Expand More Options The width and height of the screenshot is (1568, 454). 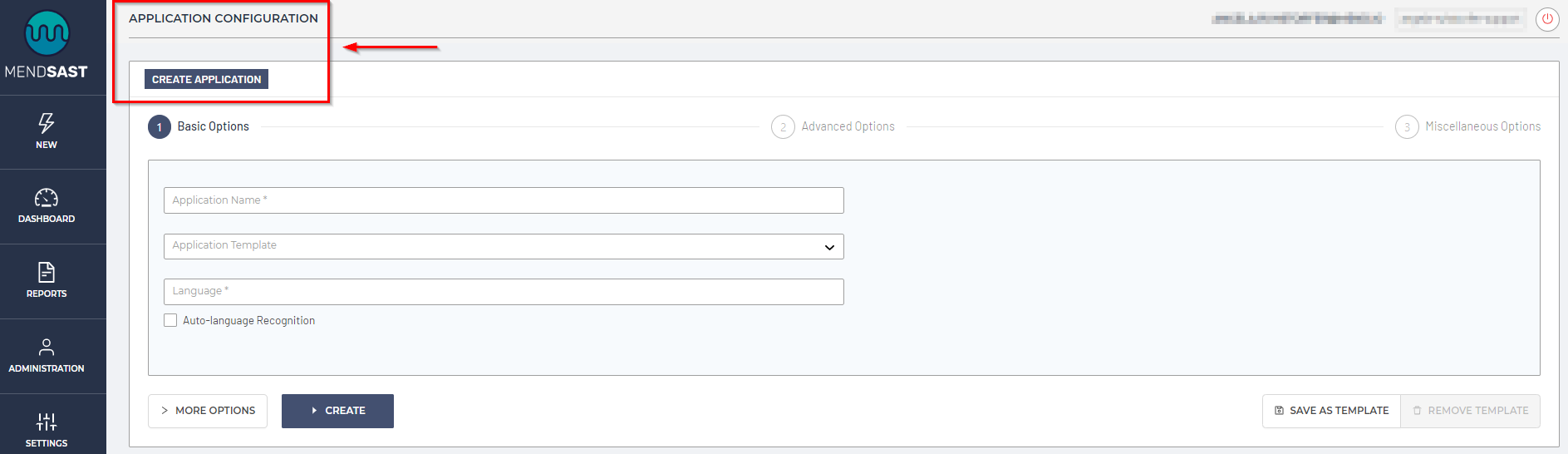(x=208, y=411)
